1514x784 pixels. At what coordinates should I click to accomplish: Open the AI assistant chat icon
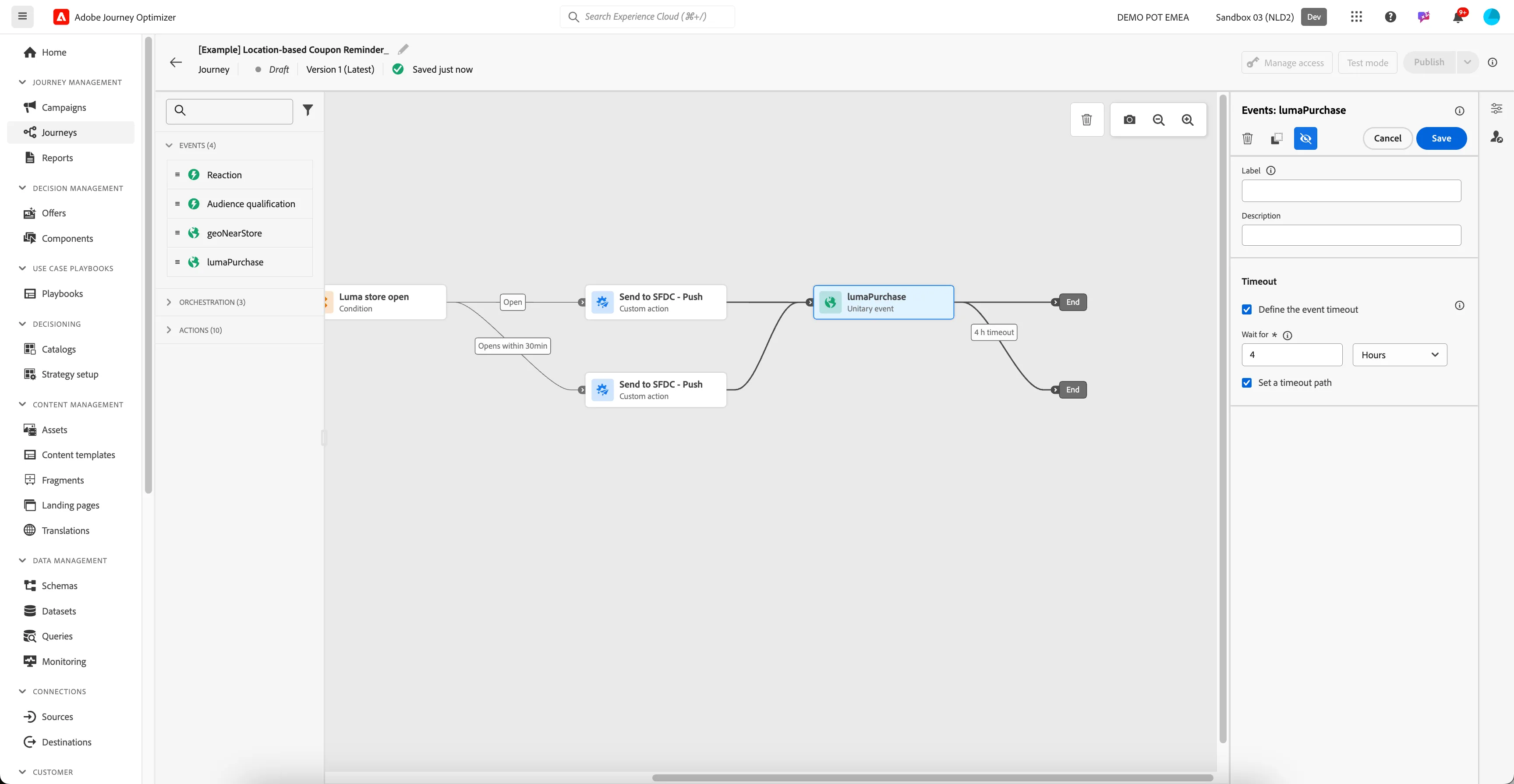[x=1423, y=17]
